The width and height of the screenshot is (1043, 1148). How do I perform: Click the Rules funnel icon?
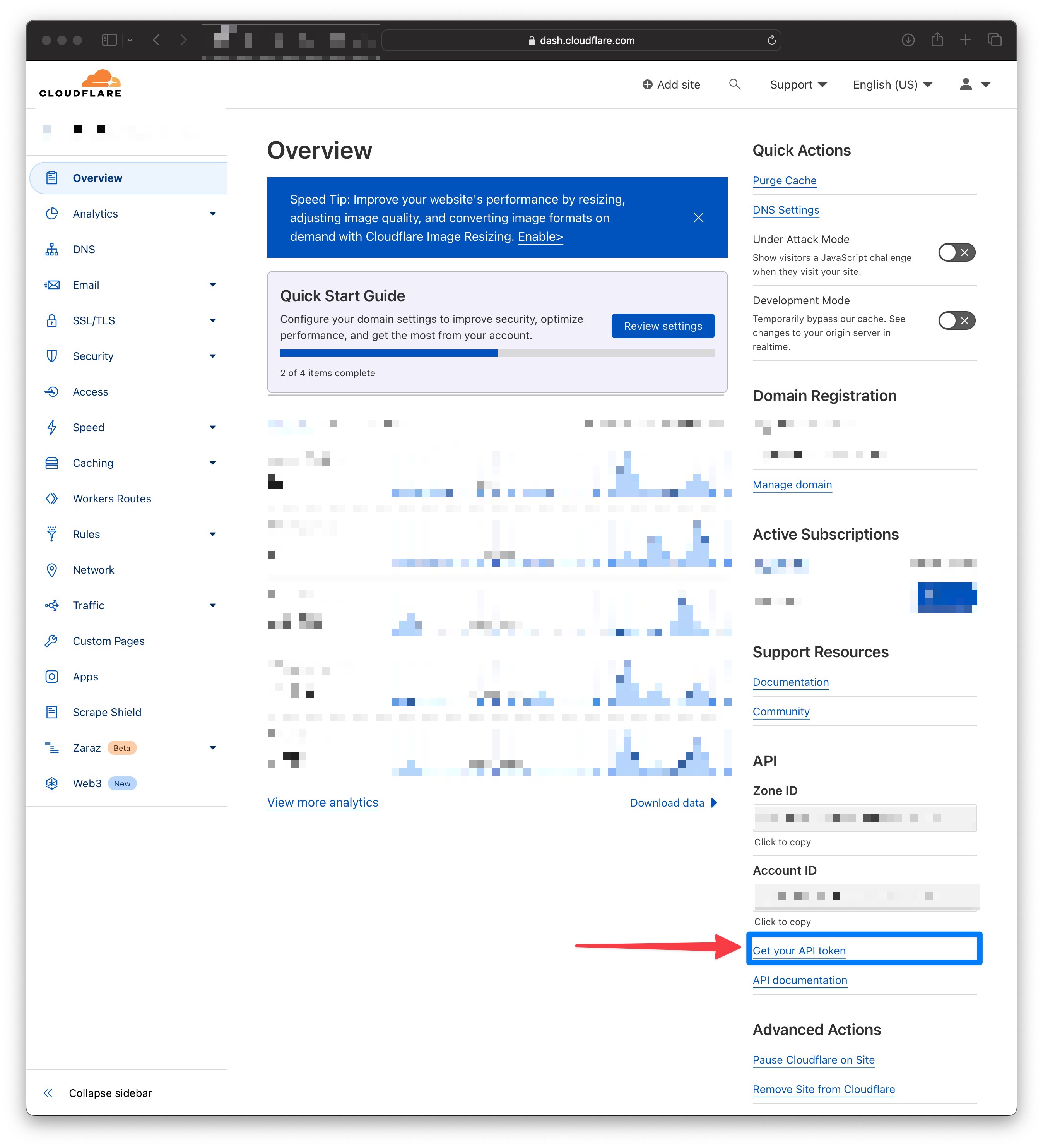click(52, 534)
